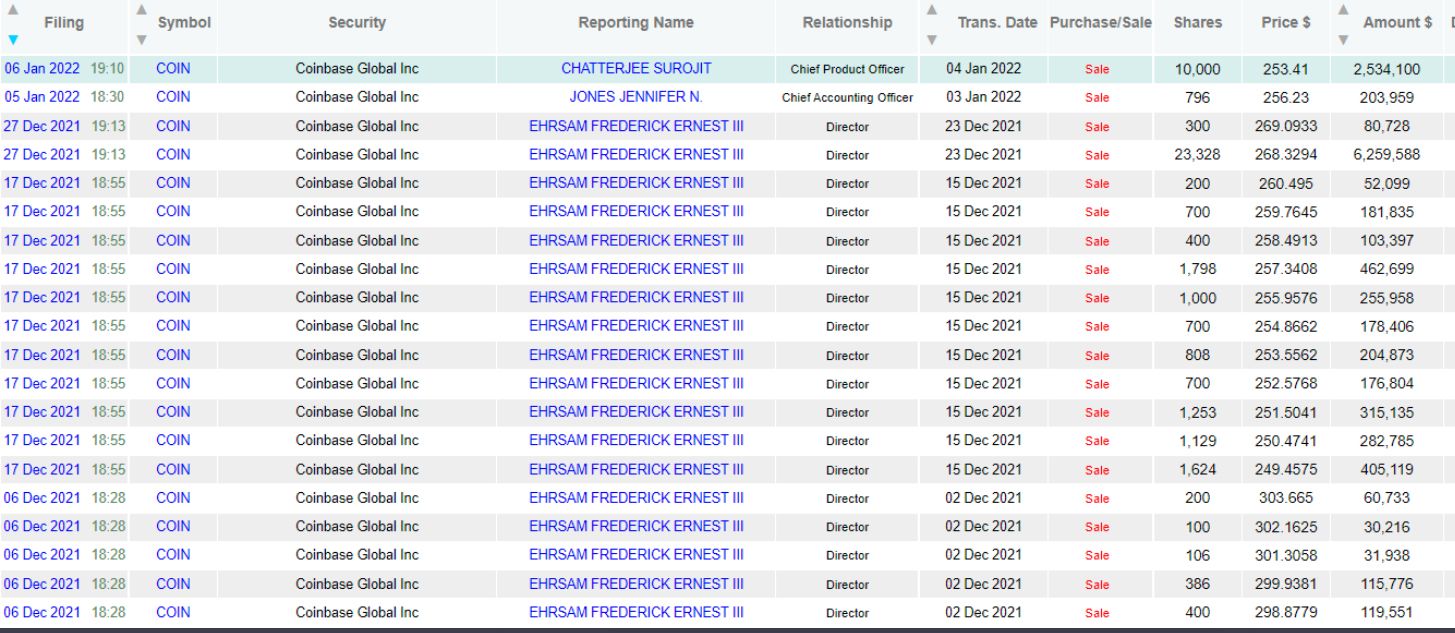Select the 282,785 amount cell

[x=1386, y=440]
